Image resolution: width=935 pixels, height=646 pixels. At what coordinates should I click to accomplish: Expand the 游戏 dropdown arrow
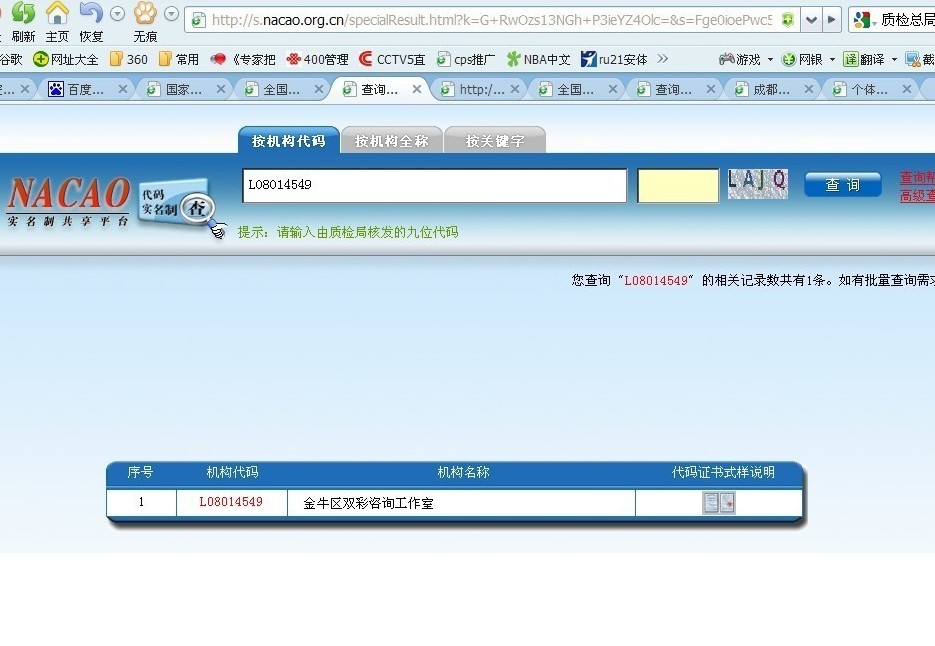click(770, 59)
